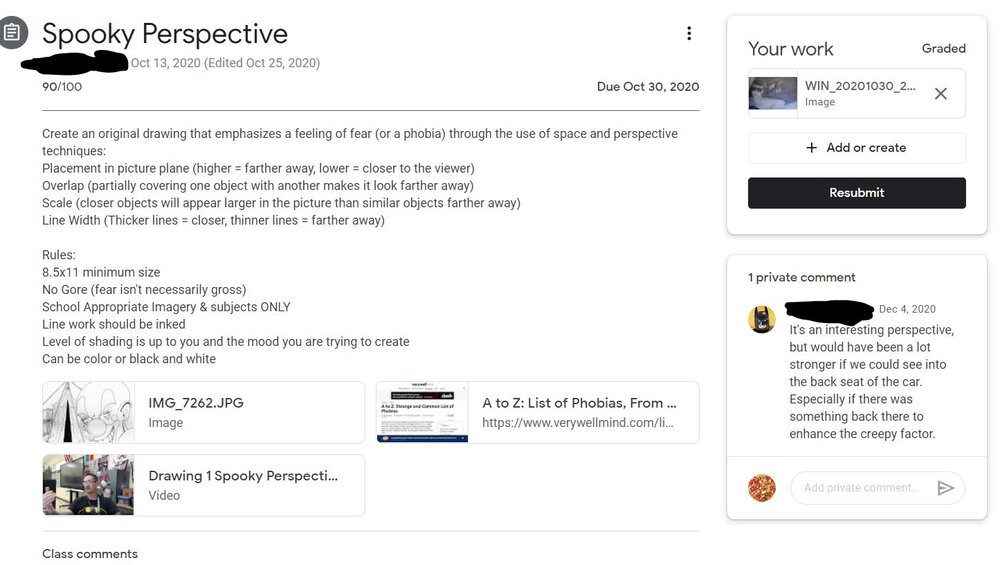Open the WIN_20201030 submitted image thumbnail

(773, 94)
